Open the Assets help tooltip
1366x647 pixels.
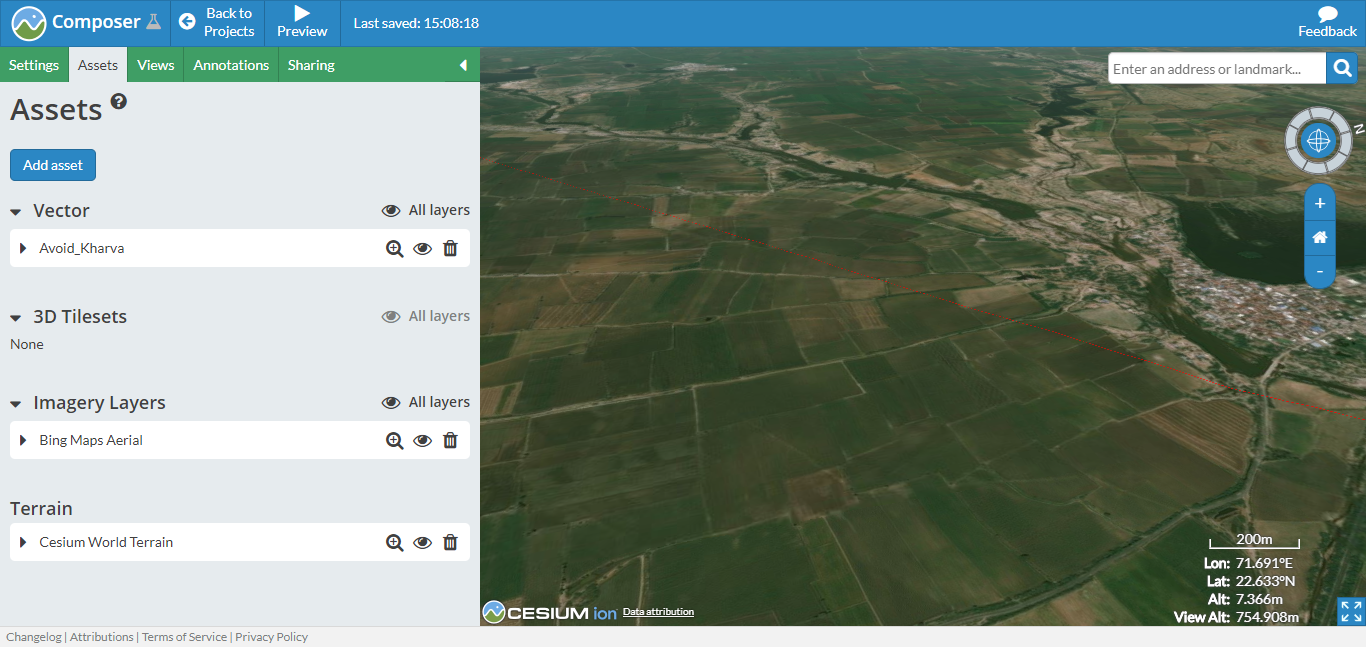tap(119, 100)
